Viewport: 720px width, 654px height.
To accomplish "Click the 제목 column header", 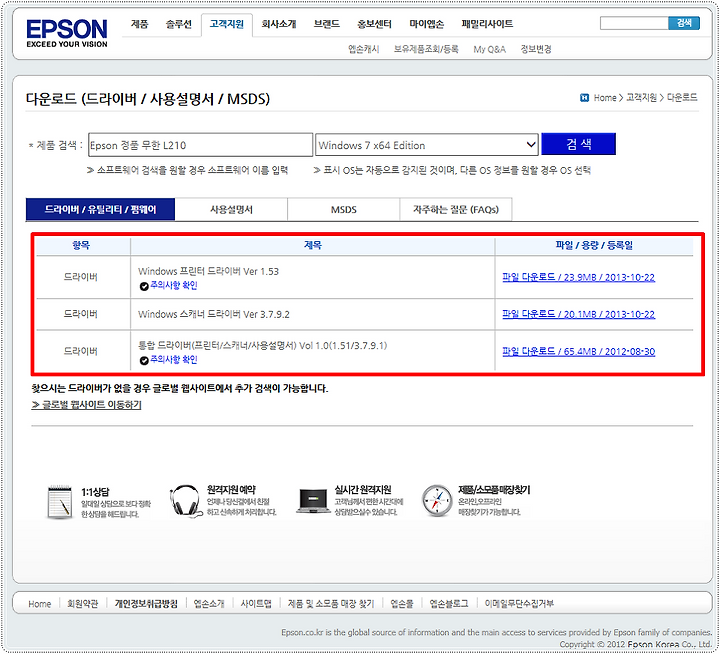I will click(x=313, y=245).
